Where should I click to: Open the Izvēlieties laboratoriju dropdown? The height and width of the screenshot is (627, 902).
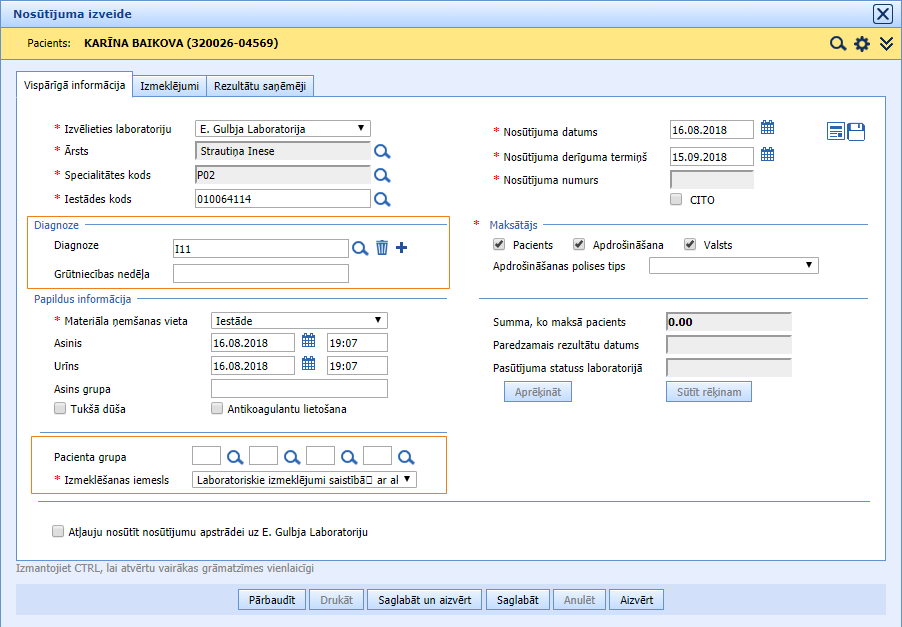(x=283, y=129)
